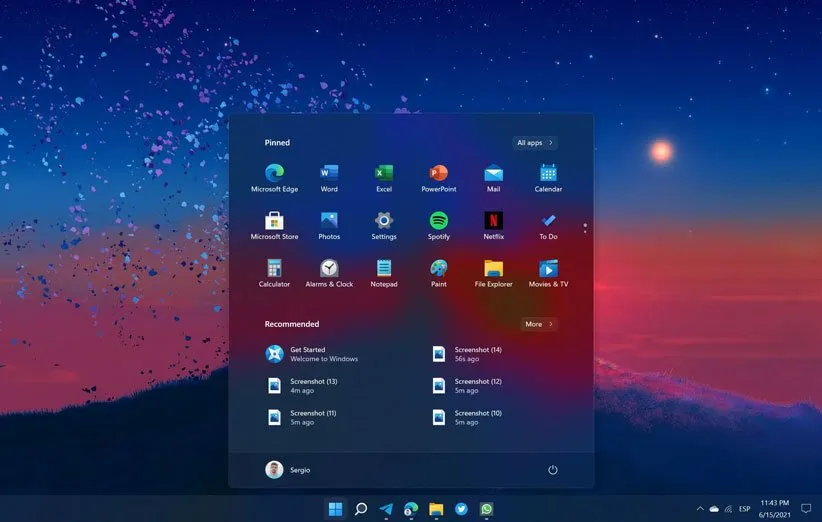Open Get Started recommended item
The width and height of the screenshot is (822, 522).
(x=312, y=354)
